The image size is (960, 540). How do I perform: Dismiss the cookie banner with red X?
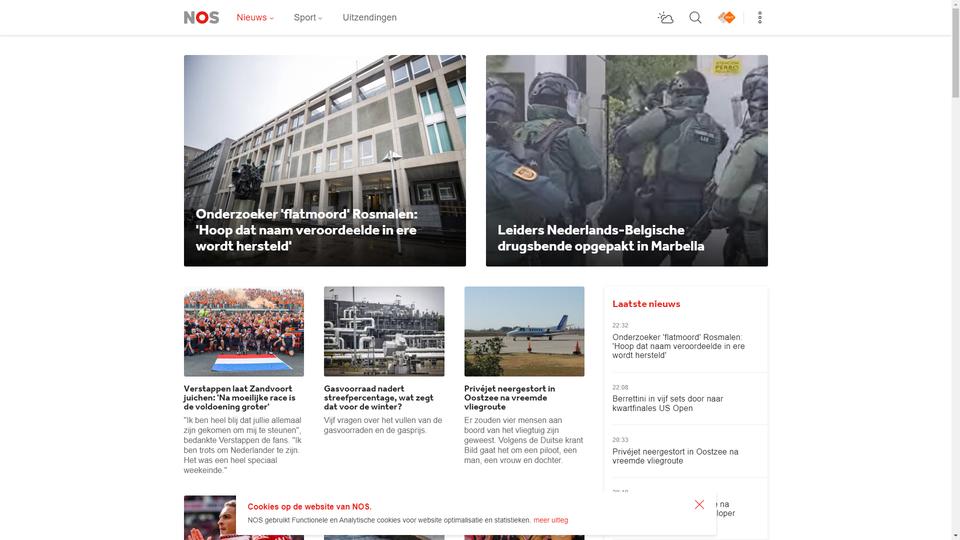click(x=699, y=504)
